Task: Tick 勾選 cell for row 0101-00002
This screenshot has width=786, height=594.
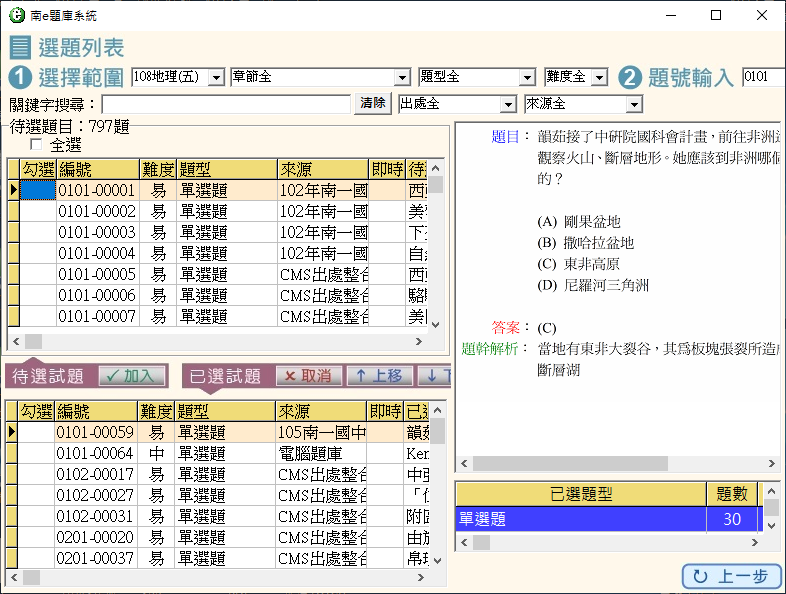Action: [x=38, y=211]
